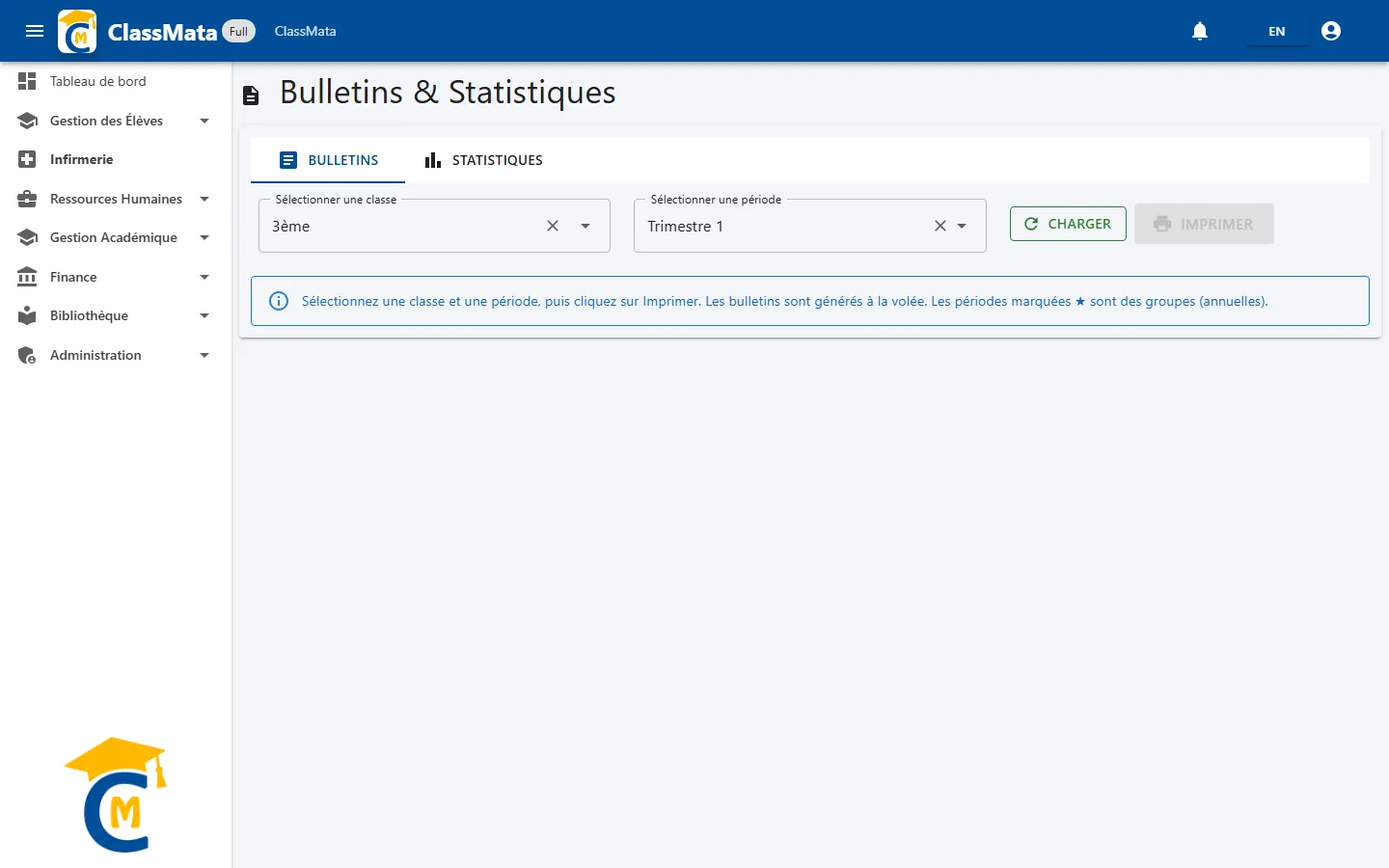
Task: Click the Bibliothèque library icon
Action: (x=27, y=315)
